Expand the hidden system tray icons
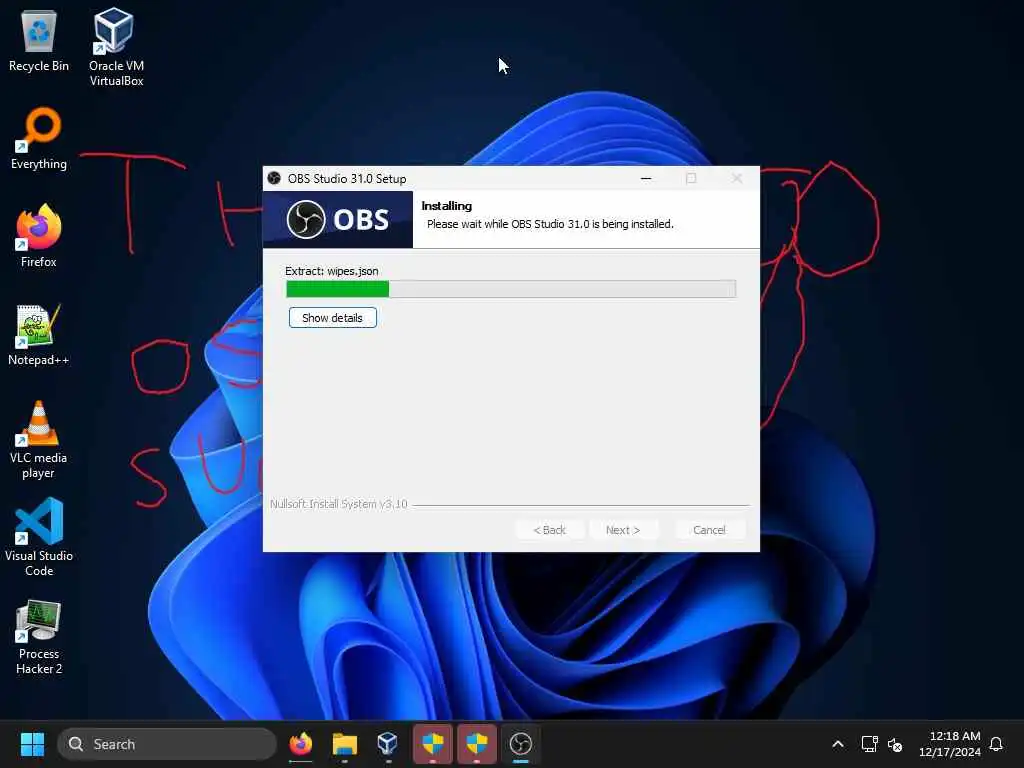This screenshot has height=768, width=1024. pyautogui.click(x=838, y=744)
